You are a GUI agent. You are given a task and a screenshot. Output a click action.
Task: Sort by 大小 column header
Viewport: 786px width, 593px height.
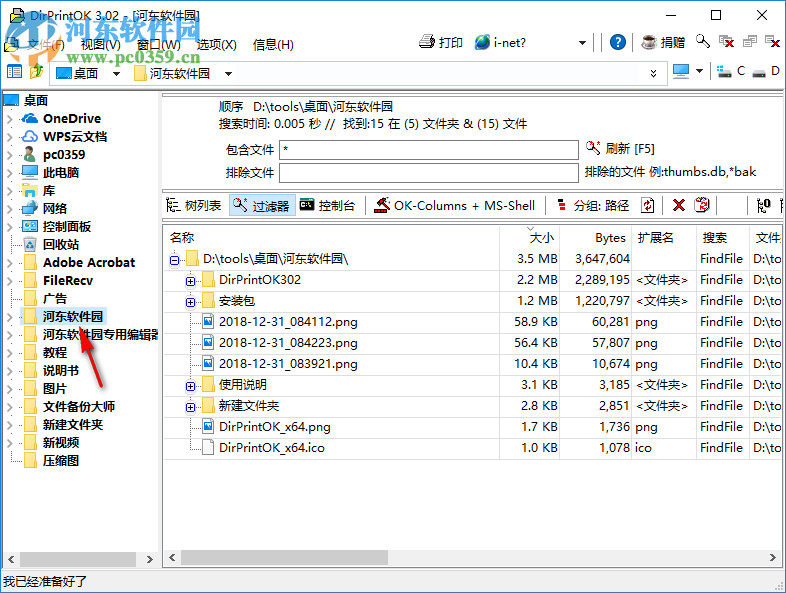click(x=529, y=238)
